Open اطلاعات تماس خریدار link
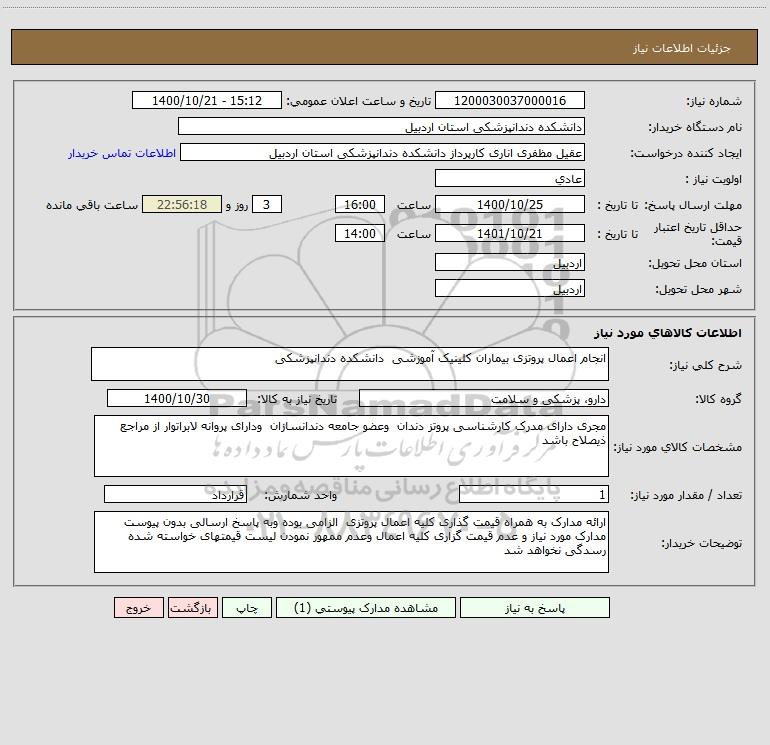This screenshot has width=770, height=745. (x=122, y=153)
